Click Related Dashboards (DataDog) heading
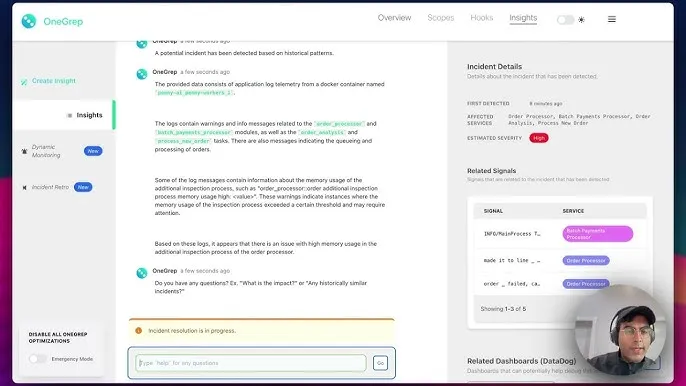Image resolution: width=686 pixels, height=386 pixels. click(x=522, y=361)
